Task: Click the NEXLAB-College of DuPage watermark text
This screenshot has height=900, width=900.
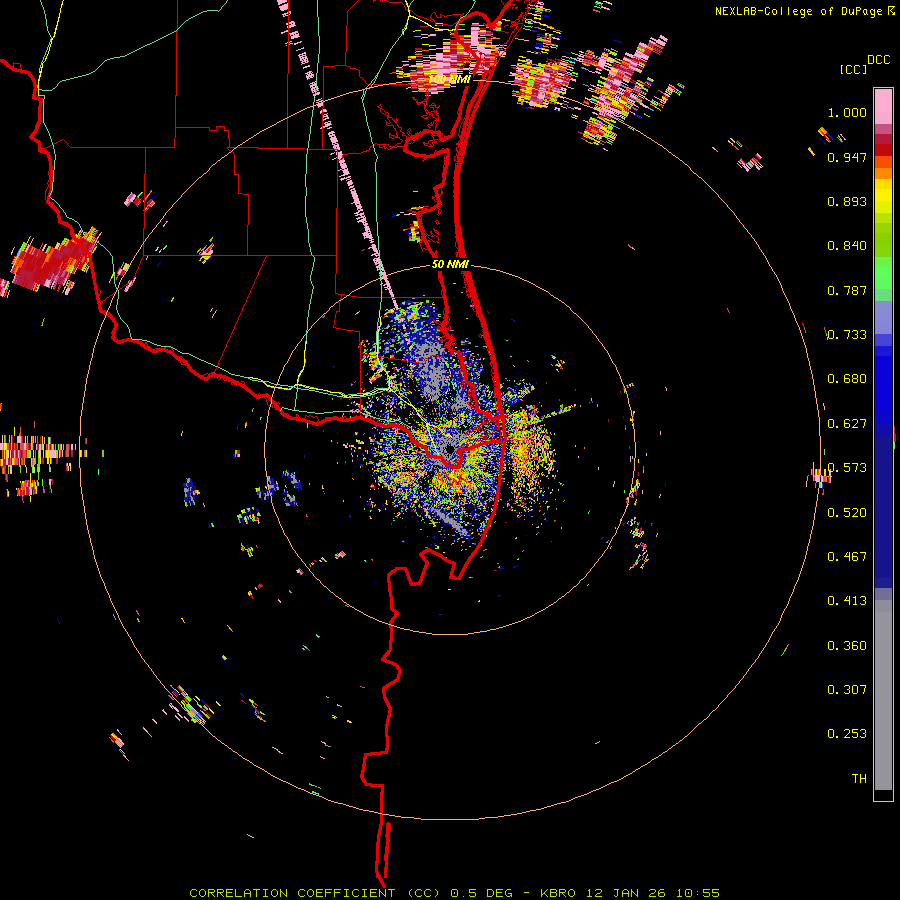Action: coord(798,11)
